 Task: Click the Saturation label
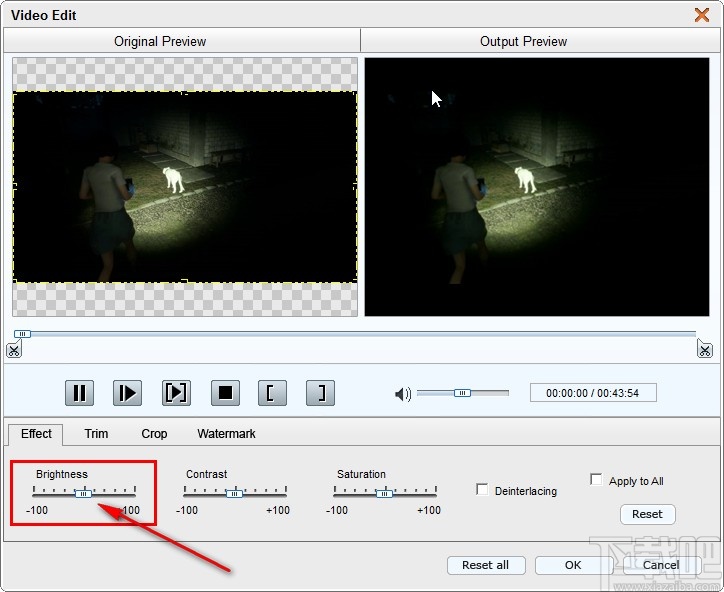pyautogui.click(x=361, y=474)
